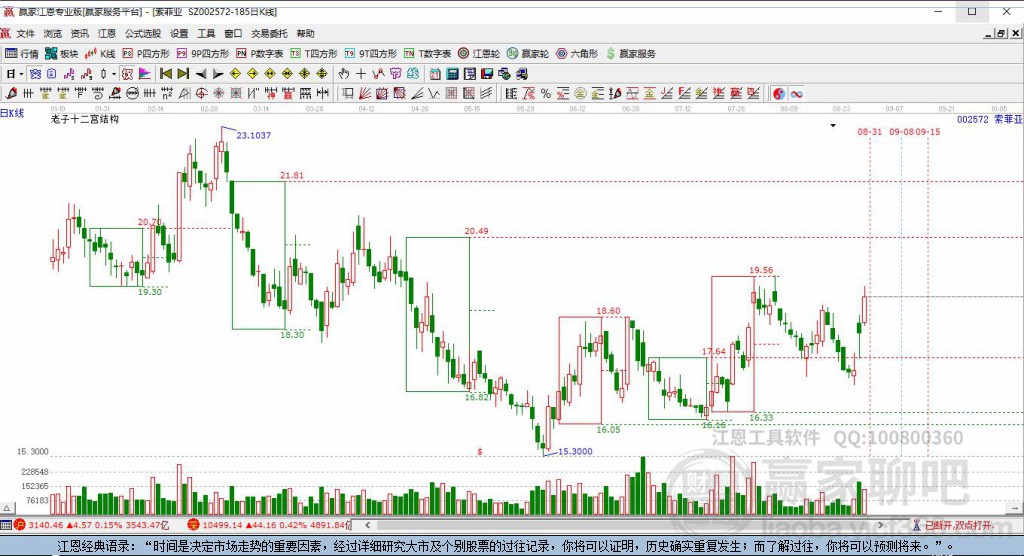
Task: Click the 08-31 date marker label
Action: (x=869, y=131)
